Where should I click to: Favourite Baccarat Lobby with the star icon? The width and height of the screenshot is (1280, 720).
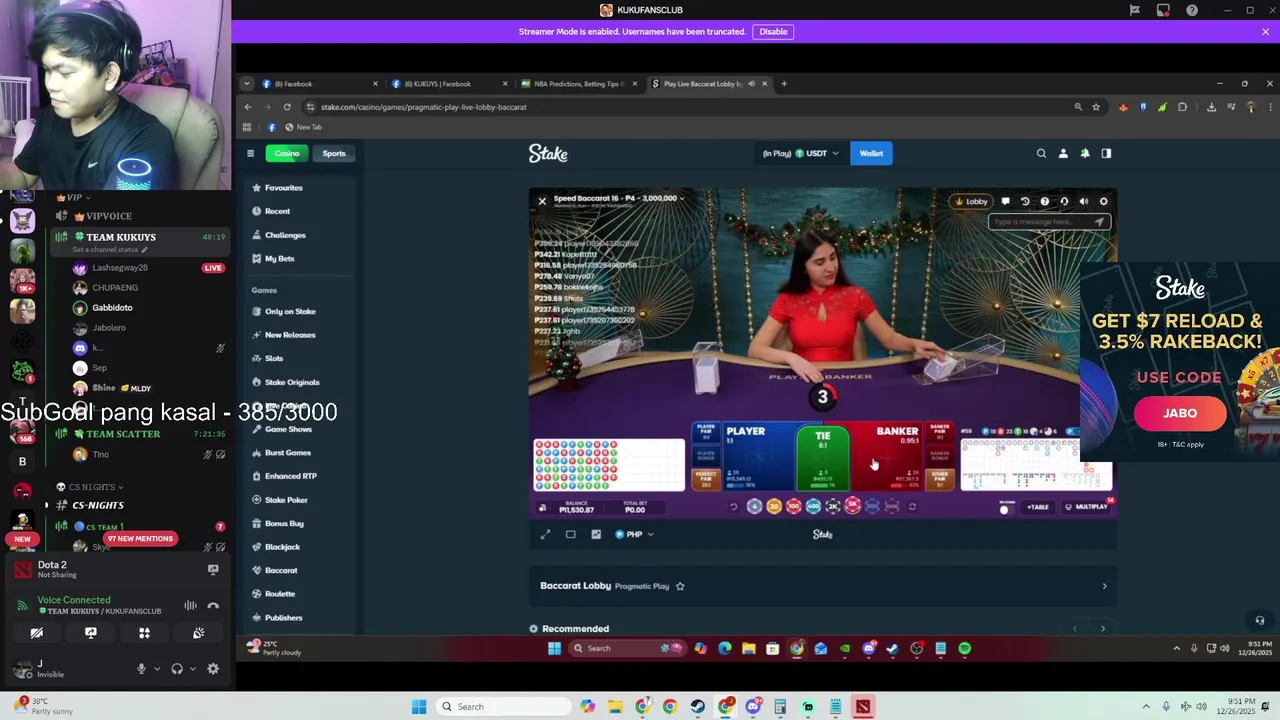680,586
